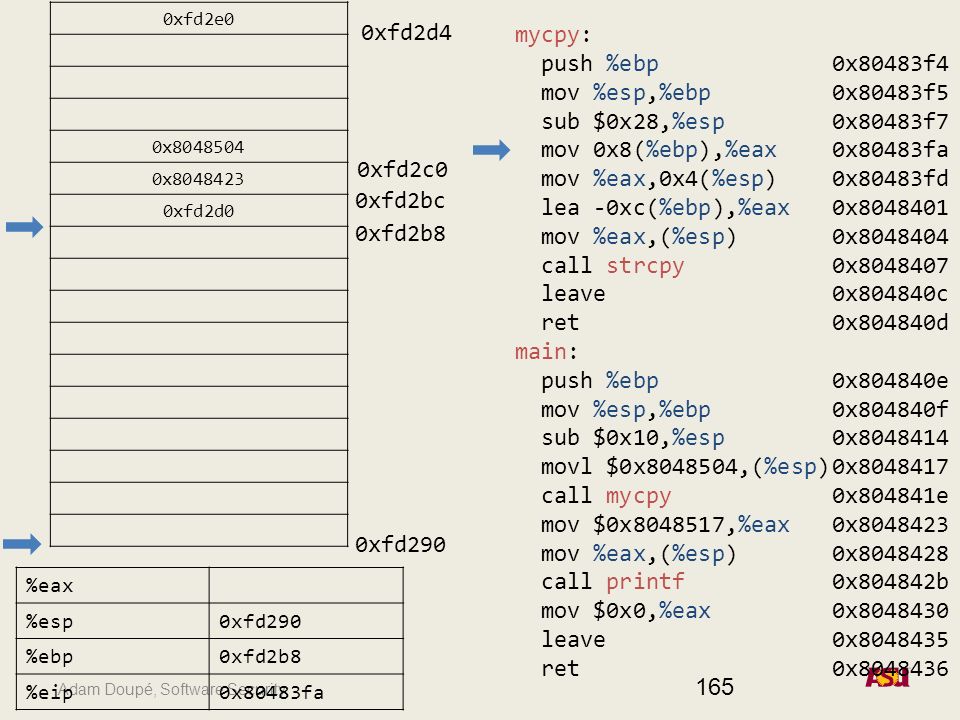Viewport: 960px width, 720px height.
Task: Select code address 0x804840e in main
Action: click(x=890, y=381)
